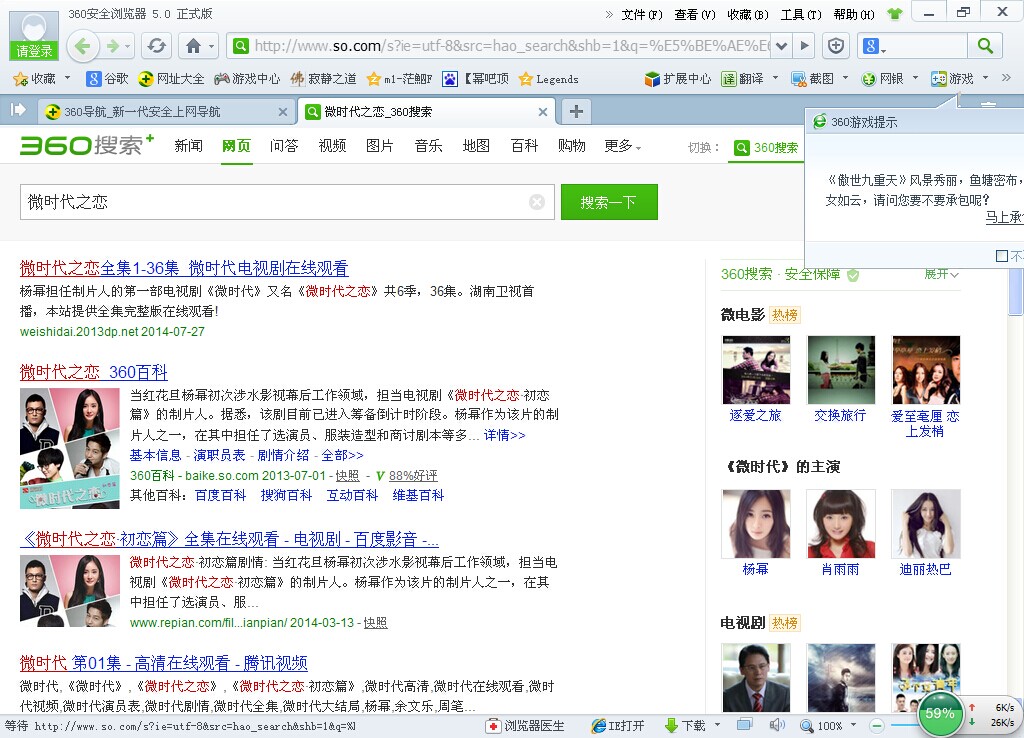
Task: Open the 幂吧顶 paw bookmark
Action: coord(475,79)
